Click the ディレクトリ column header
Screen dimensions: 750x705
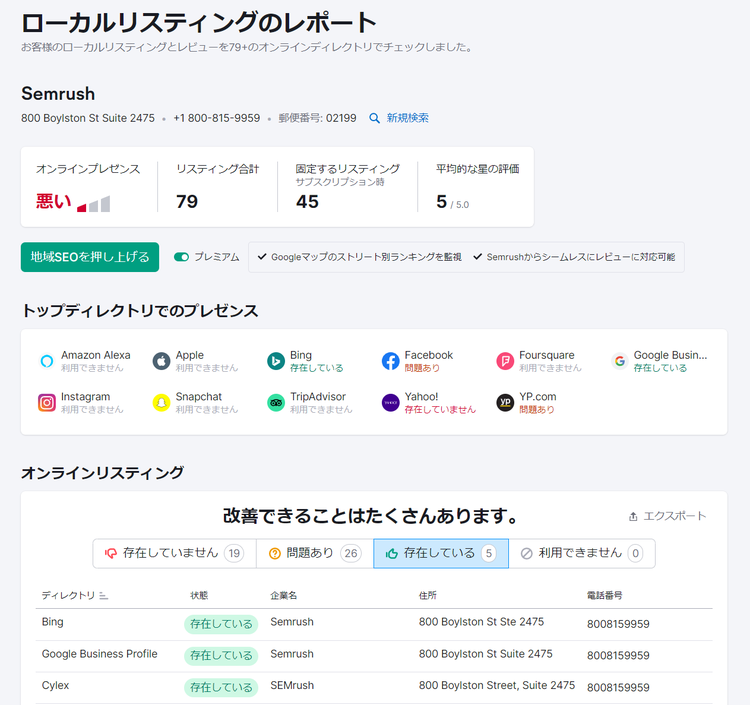click(x=68, y=595)
